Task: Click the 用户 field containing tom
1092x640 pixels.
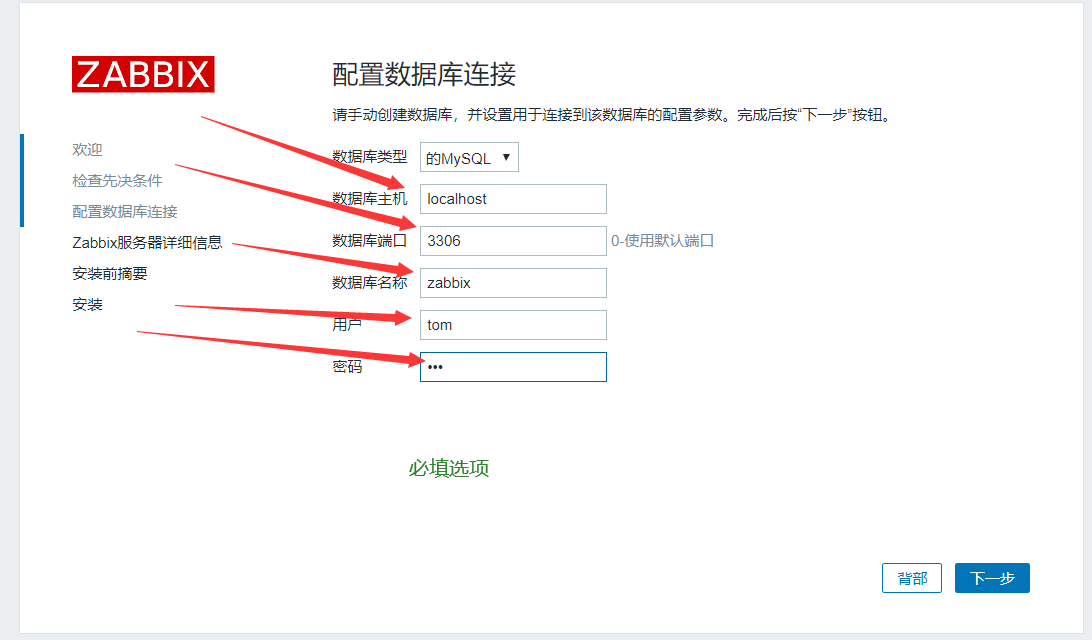Action: [x=513, y=325]
